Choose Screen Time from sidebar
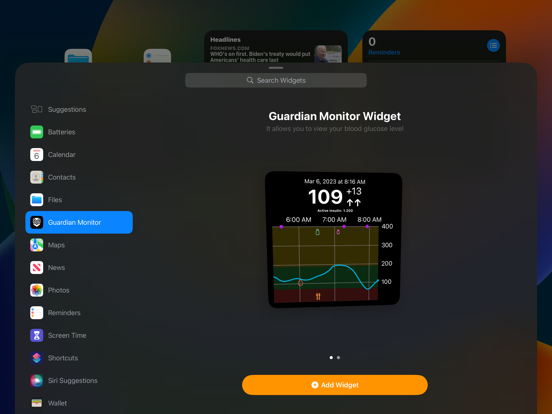 [79, 335]
